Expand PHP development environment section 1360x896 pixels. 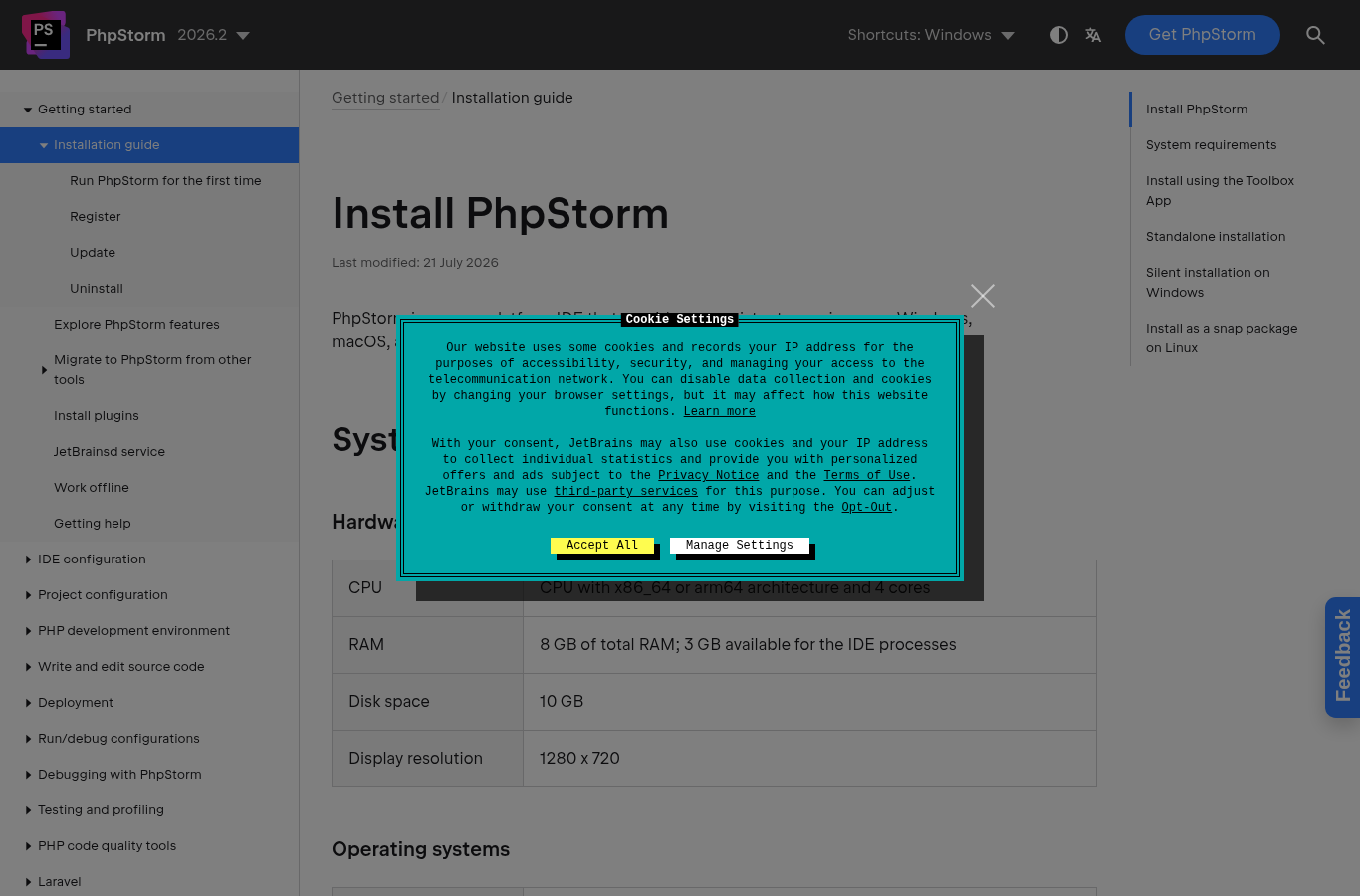coord(28,631)
